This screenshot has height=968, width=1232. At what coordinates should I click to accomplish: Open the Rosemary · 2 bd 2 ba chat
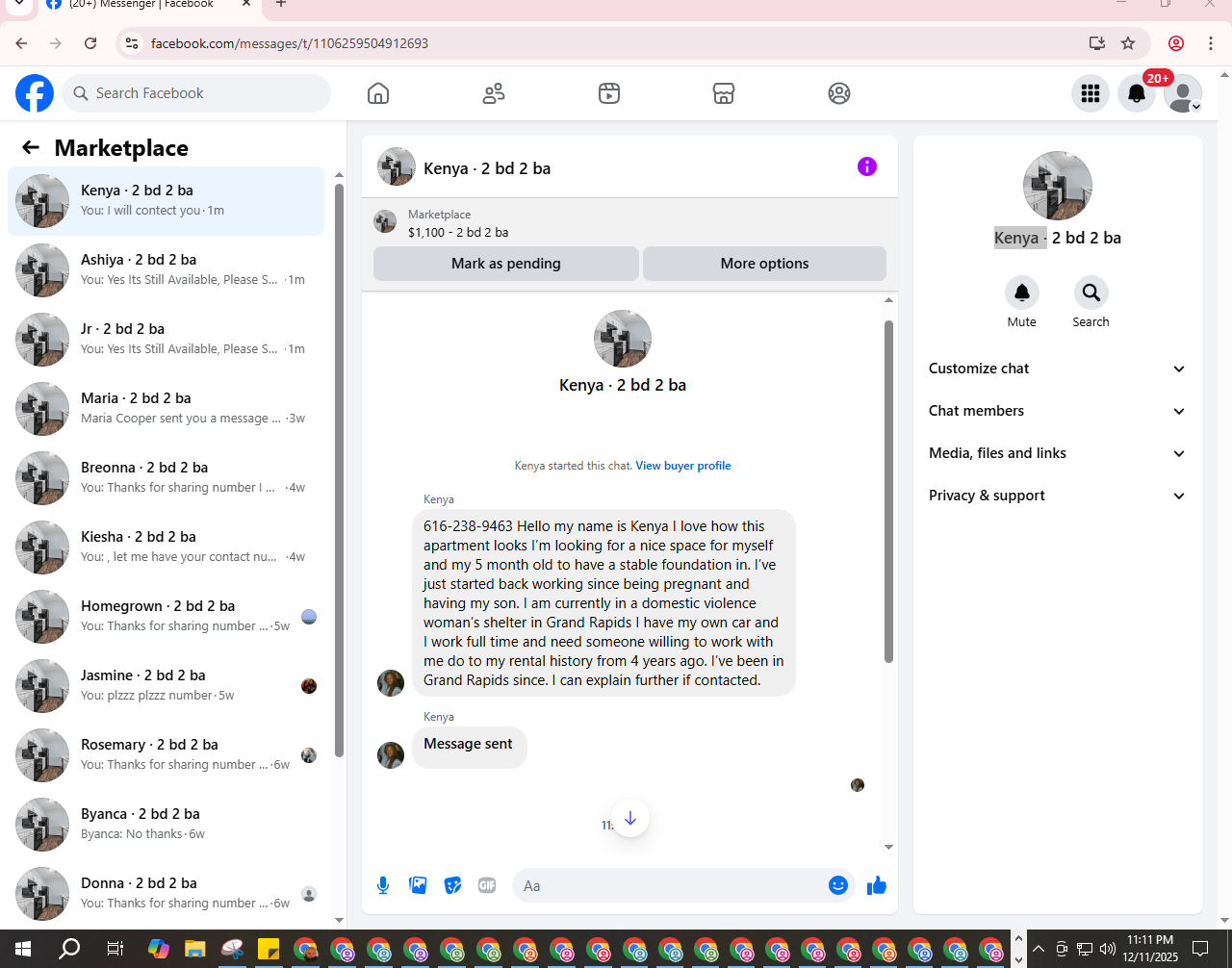tap(167, 755)
